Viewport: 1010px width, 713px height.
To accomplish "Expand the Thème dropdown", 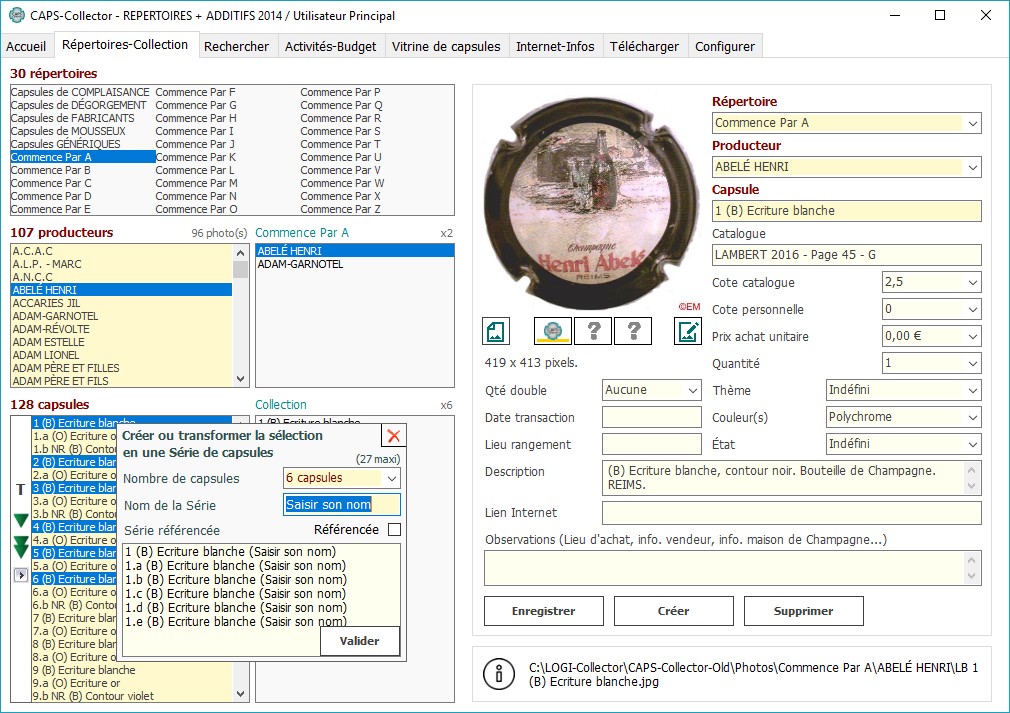I will (972, 390).
